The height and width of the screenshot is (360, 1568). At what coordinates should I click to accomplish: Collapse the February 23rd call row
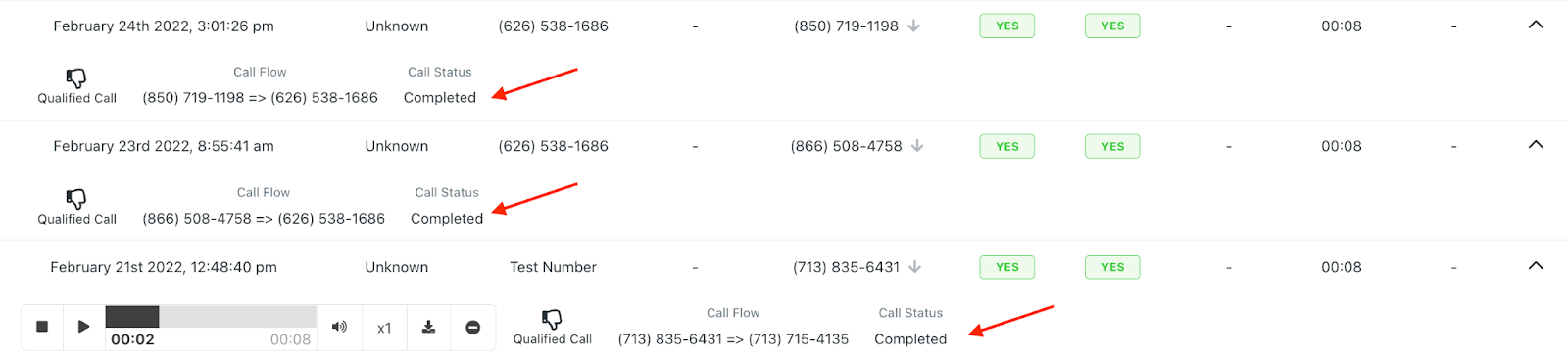[x=1536, y=145]
